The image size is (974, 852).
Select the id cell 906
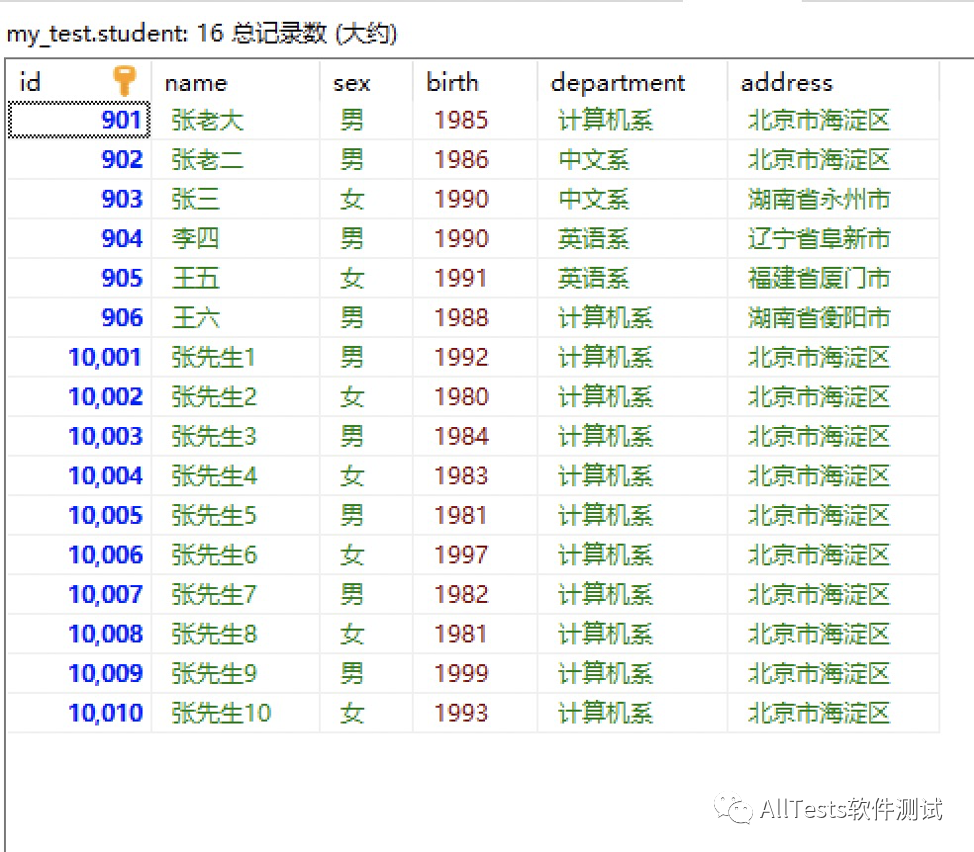[79, 318]
